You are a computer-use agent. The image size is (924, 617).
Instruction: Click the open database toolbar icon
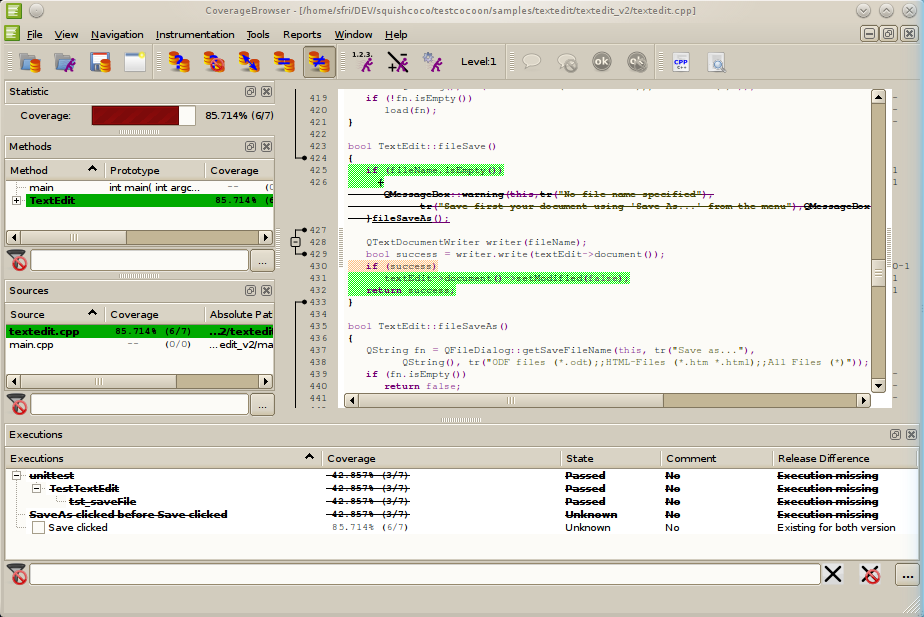(x=28, y=62)
